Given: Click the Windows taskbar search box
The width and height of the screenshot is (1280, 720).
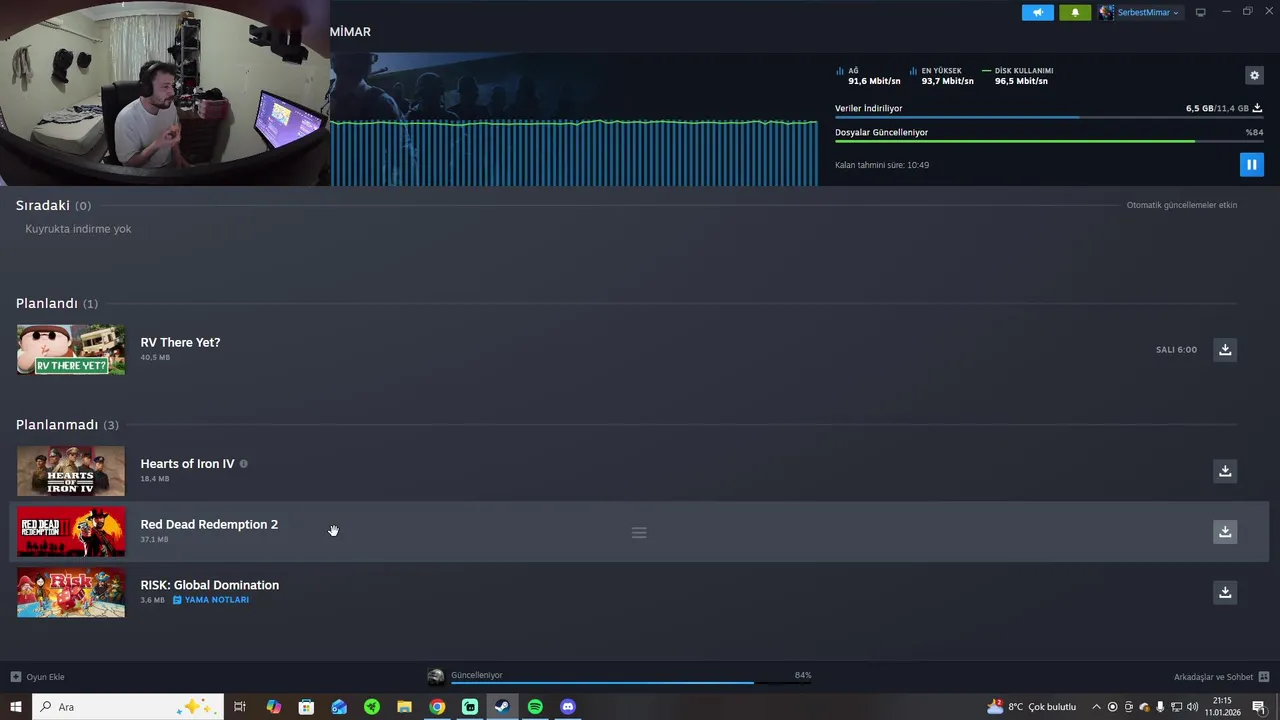Looking at the screenshot, I should coord(128,707).
